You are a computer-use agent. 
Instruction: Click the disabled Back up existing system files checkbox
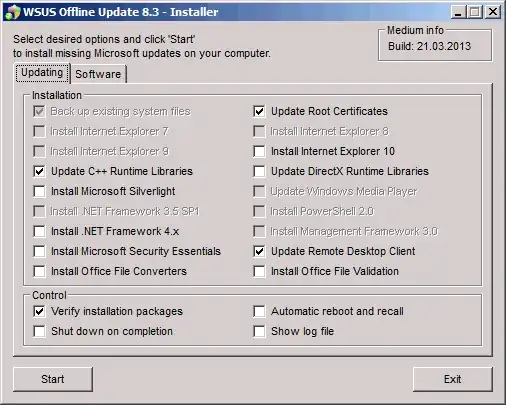tap(39, 111)
